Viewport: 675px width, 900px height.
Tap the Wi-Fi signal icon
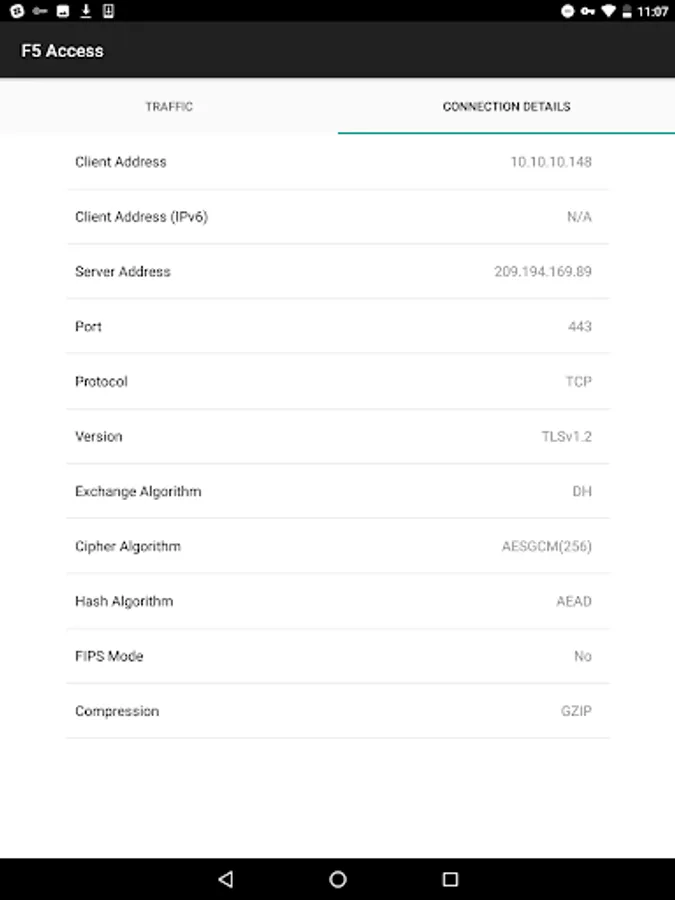[x=608, y=11]
